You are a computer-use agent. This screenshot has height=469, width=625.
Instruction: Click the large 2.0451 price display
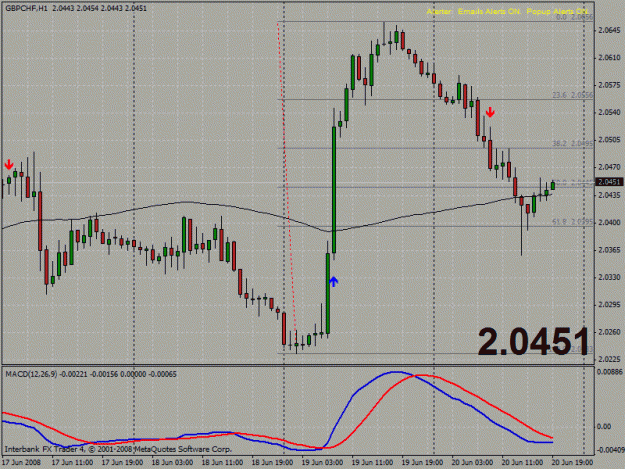(533, 341)
